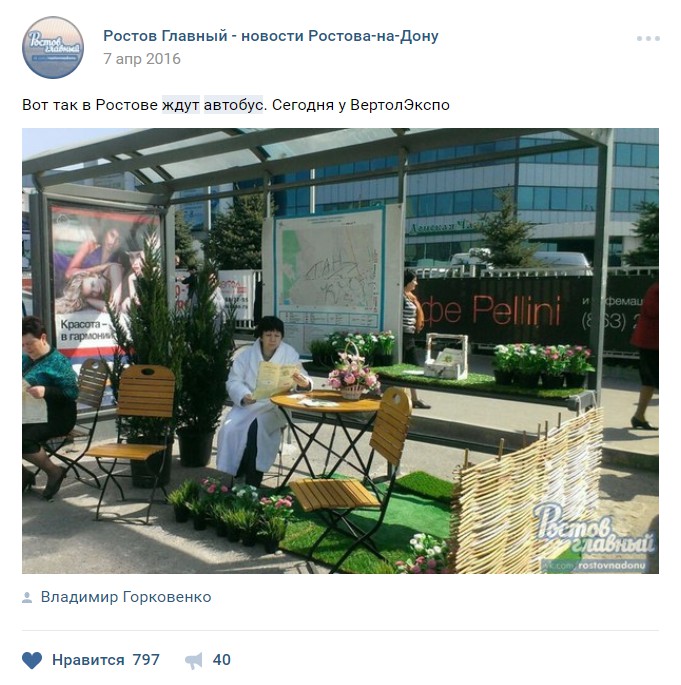Click the highlighted word ждут
The image size is (681, 685).
point(181,105)
